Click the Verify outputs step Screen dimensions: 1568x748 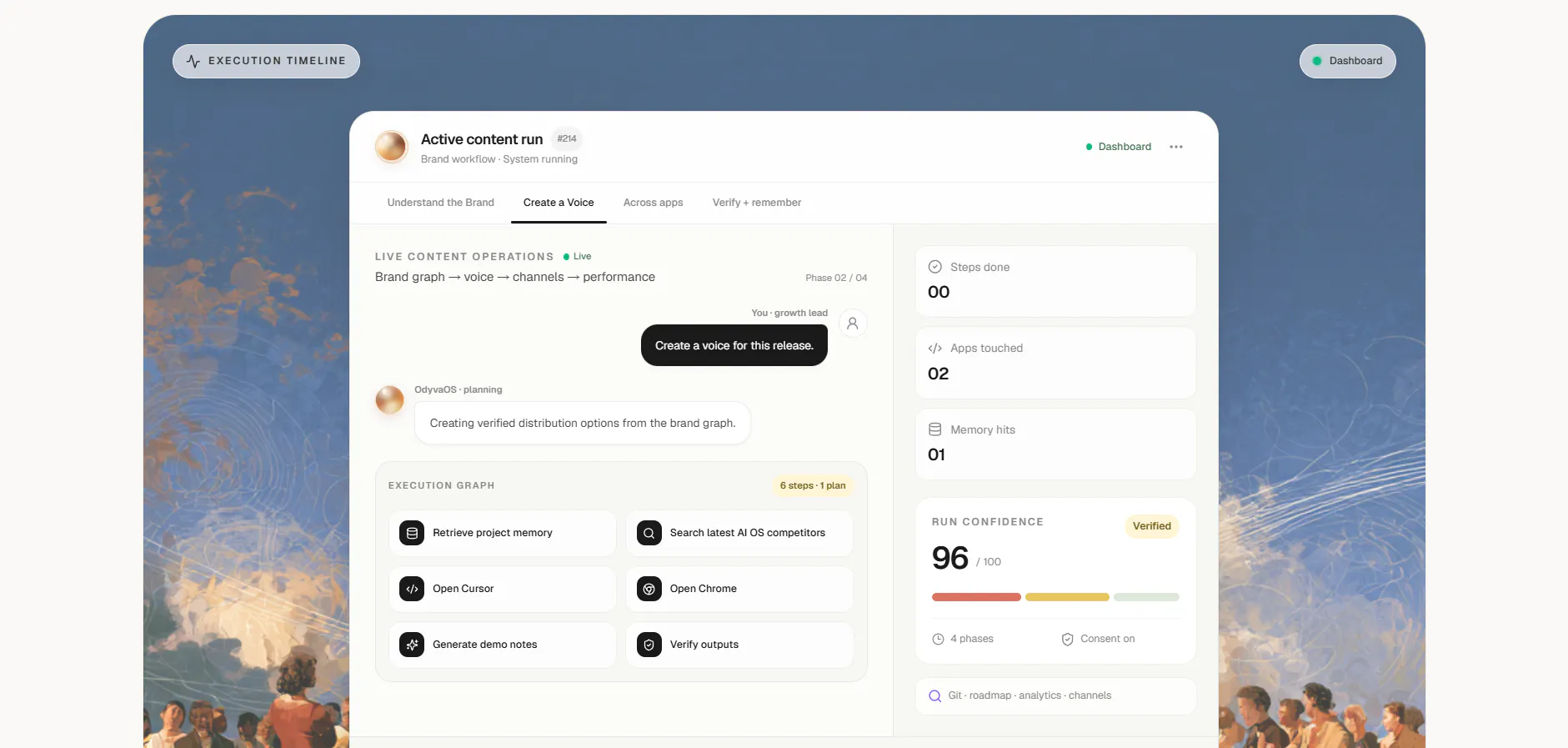point(739,645)
